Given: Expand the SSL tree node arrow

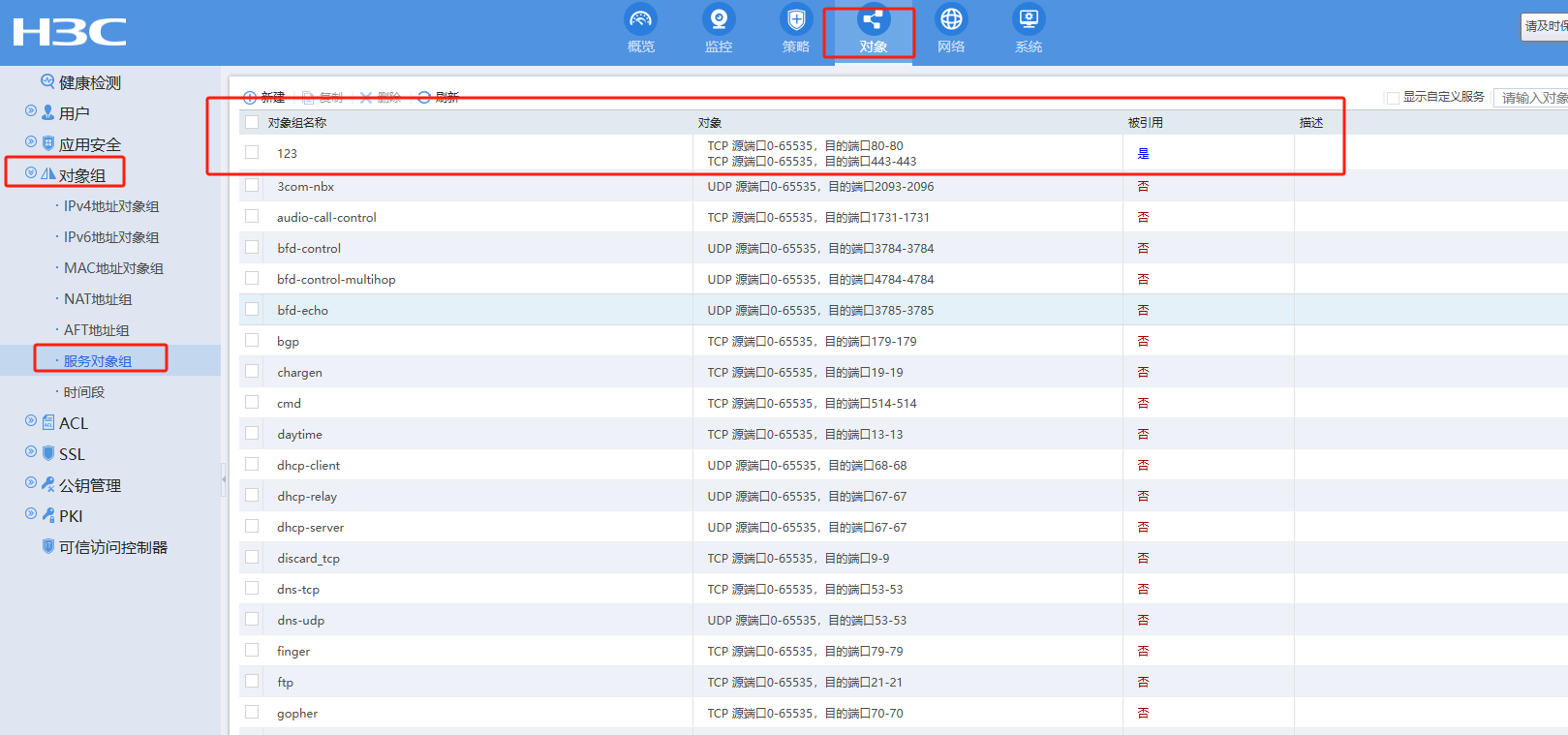Looking at the screenshot, I should pos(31,452).
